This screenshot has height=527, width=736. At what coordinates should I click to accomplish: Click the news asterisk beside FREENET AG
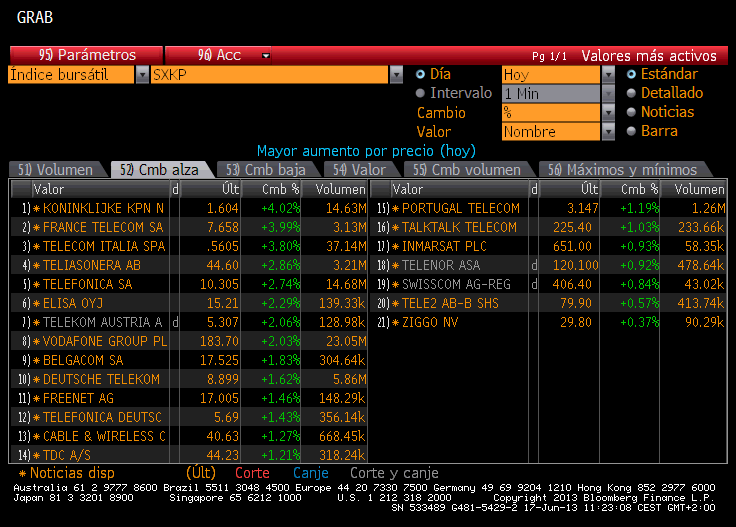[37, 398]
